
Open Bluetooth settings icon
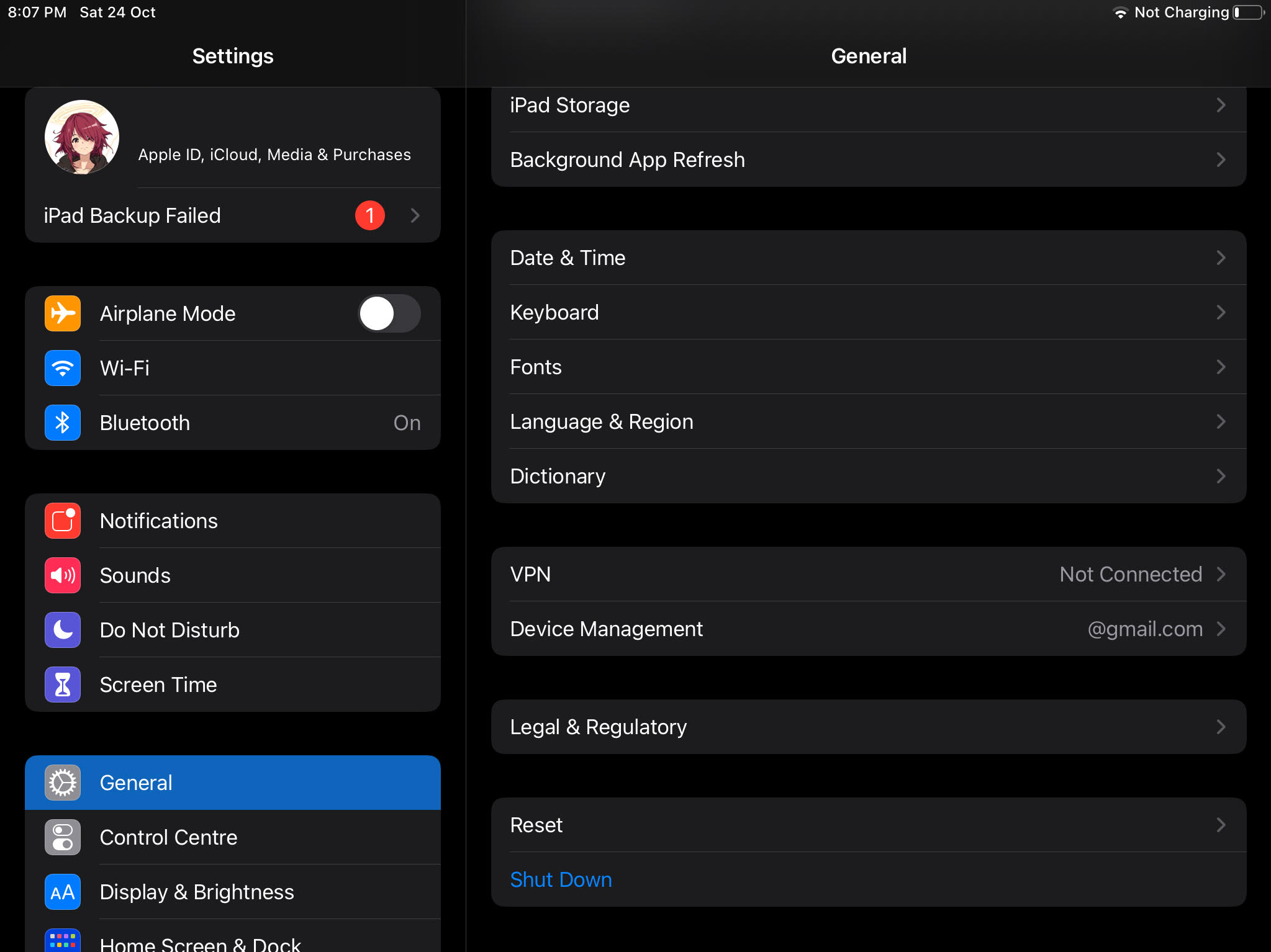[63, 422]
